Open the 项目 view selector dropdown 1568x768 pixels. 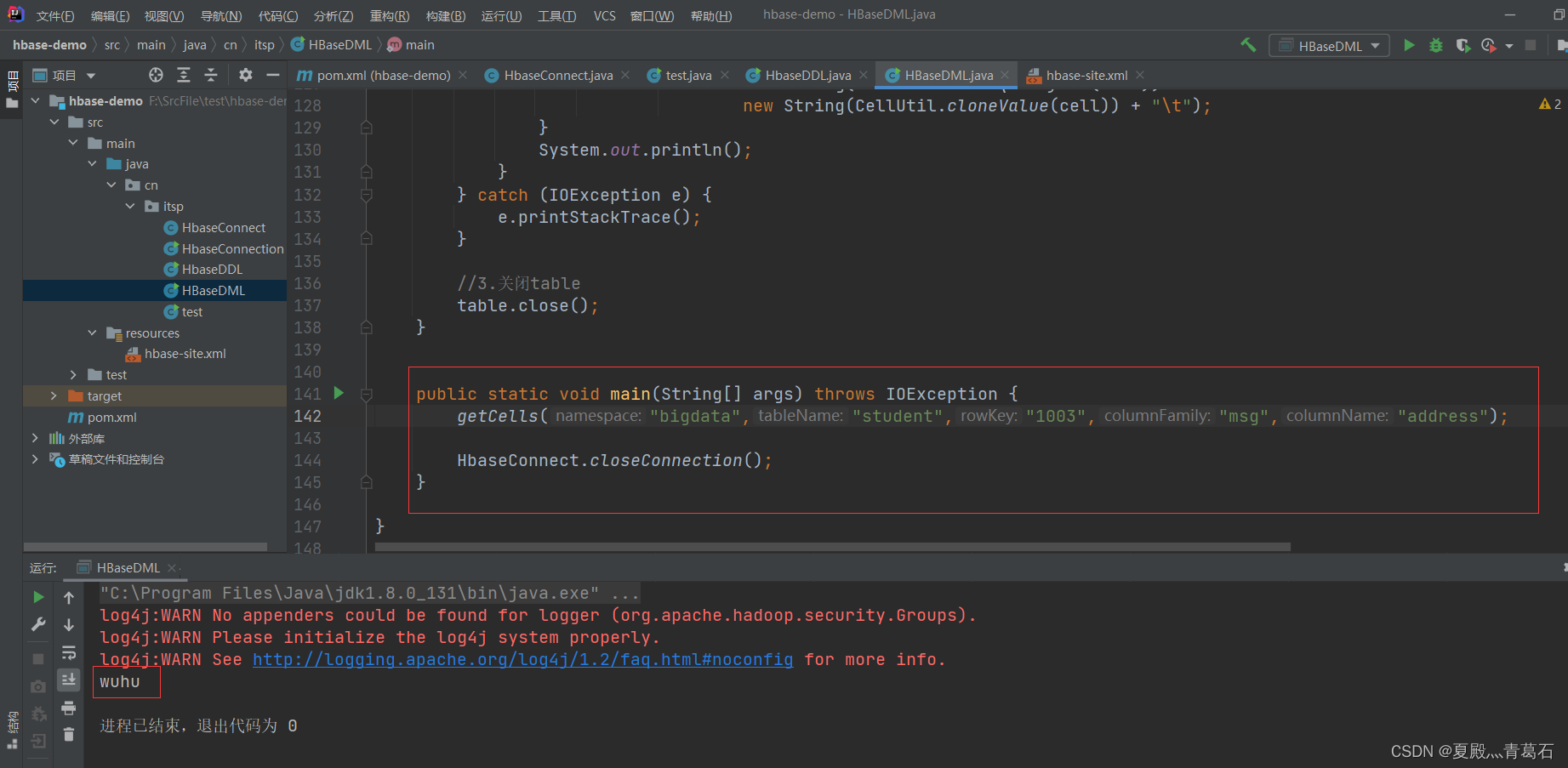tap(65, 76)
